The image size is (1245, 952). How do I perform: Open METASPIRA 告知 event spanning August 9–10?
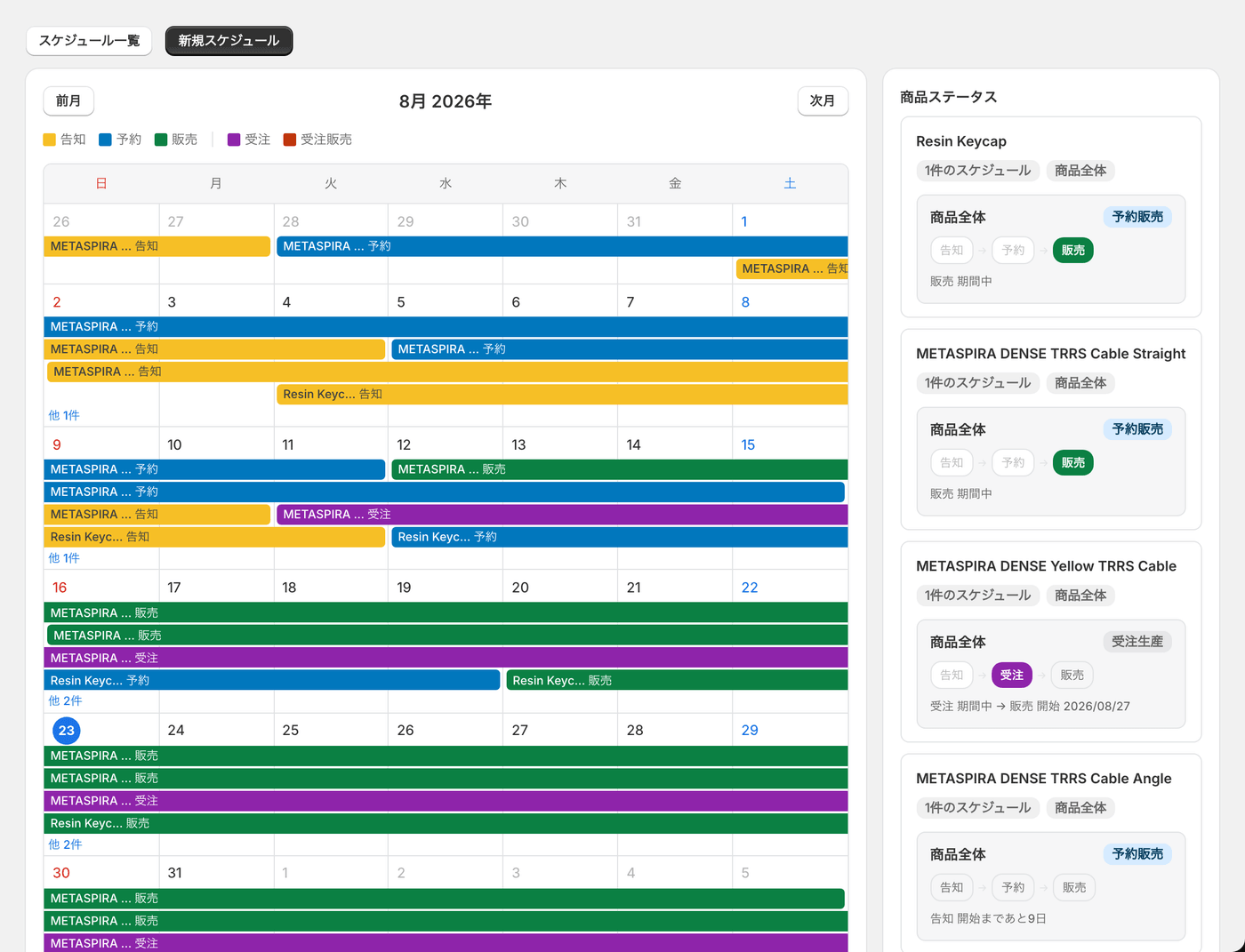tap(157, 515)
